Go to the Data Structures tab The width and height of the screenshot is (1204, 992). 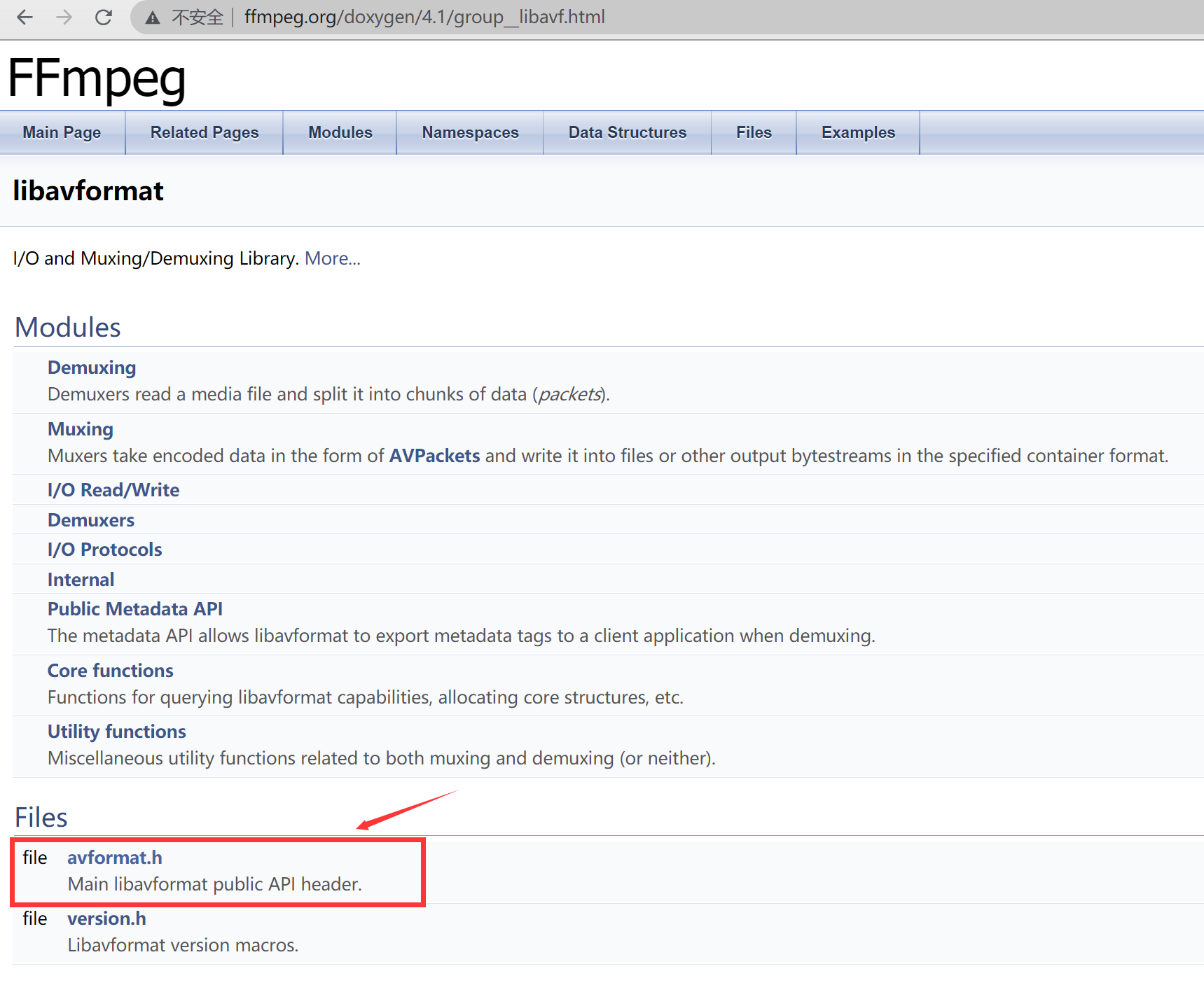point(628,132)
